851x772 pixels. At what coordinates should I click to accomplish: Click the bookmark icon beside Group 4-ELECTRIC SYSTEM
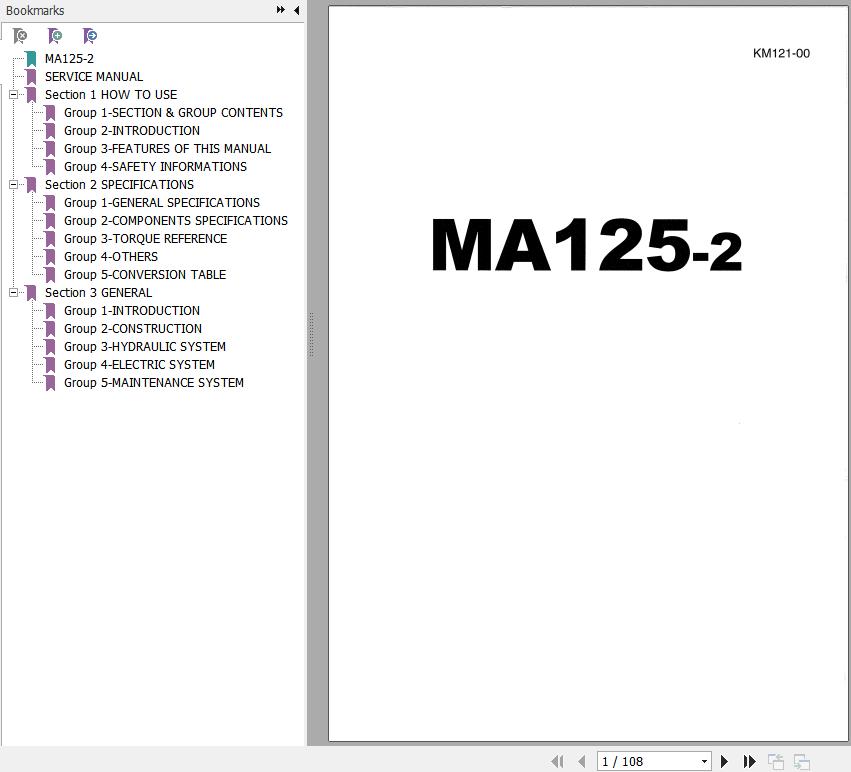(x=50, y=364)
